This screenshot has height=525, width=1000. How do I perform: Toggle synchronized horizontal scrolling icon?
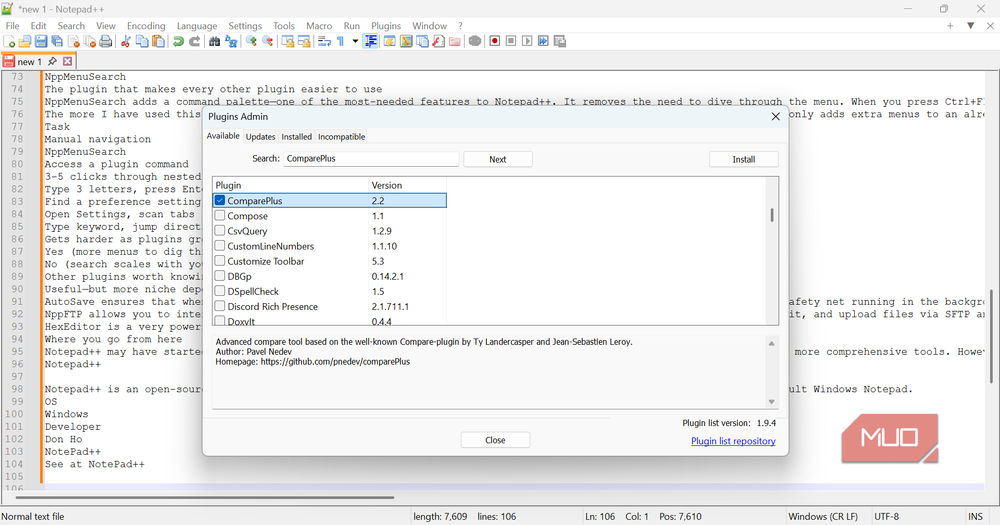[x=304, y=41]
